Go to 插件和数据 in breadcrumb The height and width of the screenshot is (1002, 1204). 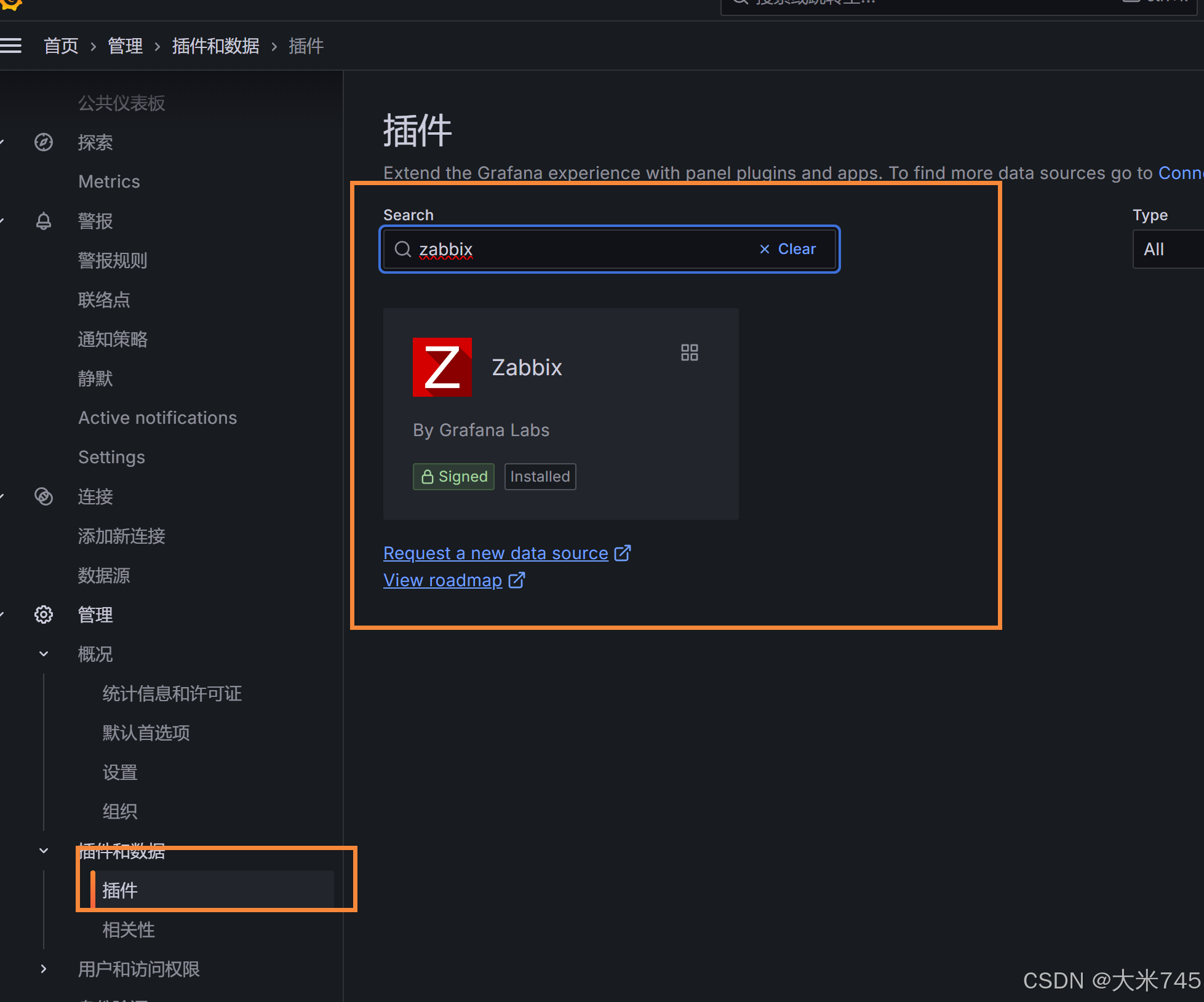click(216, 46)
